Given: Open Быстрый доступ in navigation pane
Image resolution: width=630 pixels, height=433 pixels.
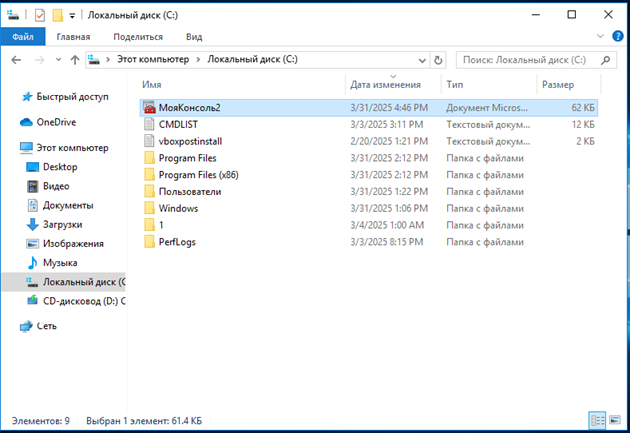Looking at the screenshot, I should click(72, 97).
